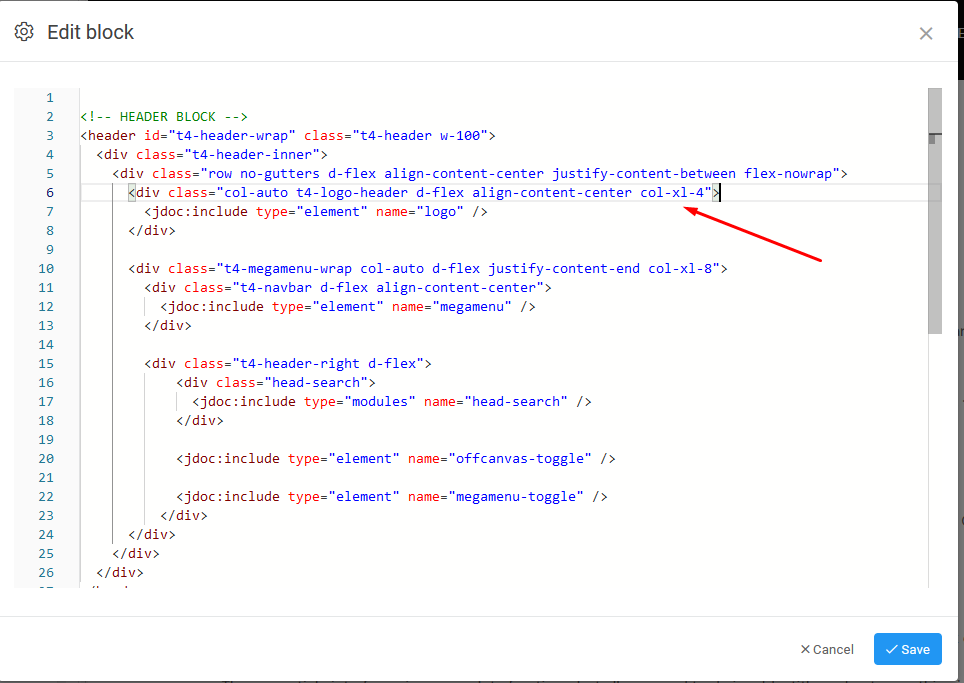
Task: Click the empty line 9 in editor
Action: (504, 250)
